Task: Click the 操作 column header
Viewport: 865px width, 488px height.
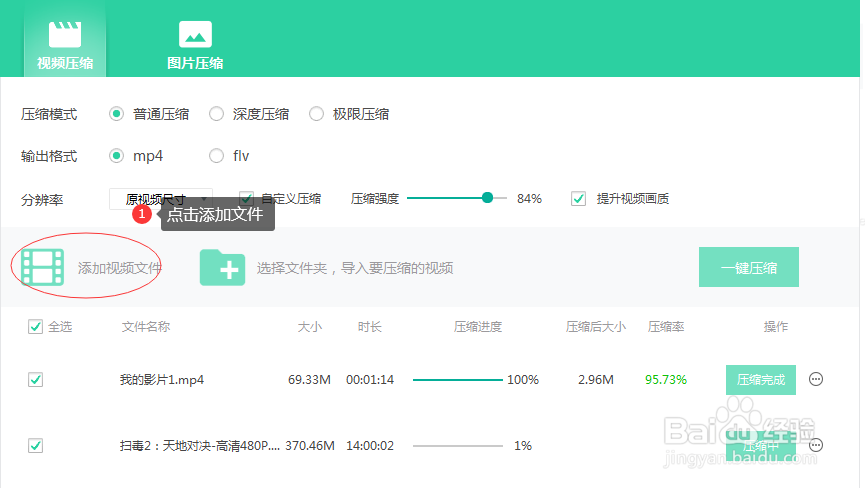Action: (776, 327)
